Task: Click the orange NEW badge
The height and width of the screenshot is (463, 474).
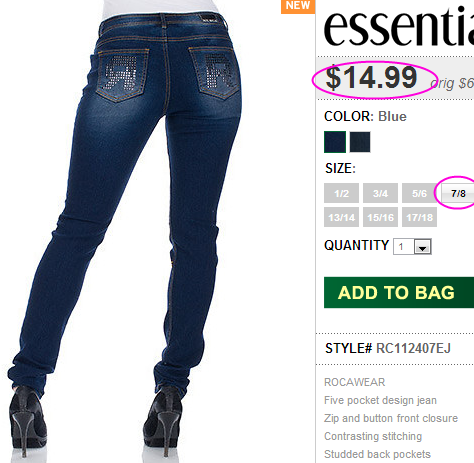Action: coord(298,6)
